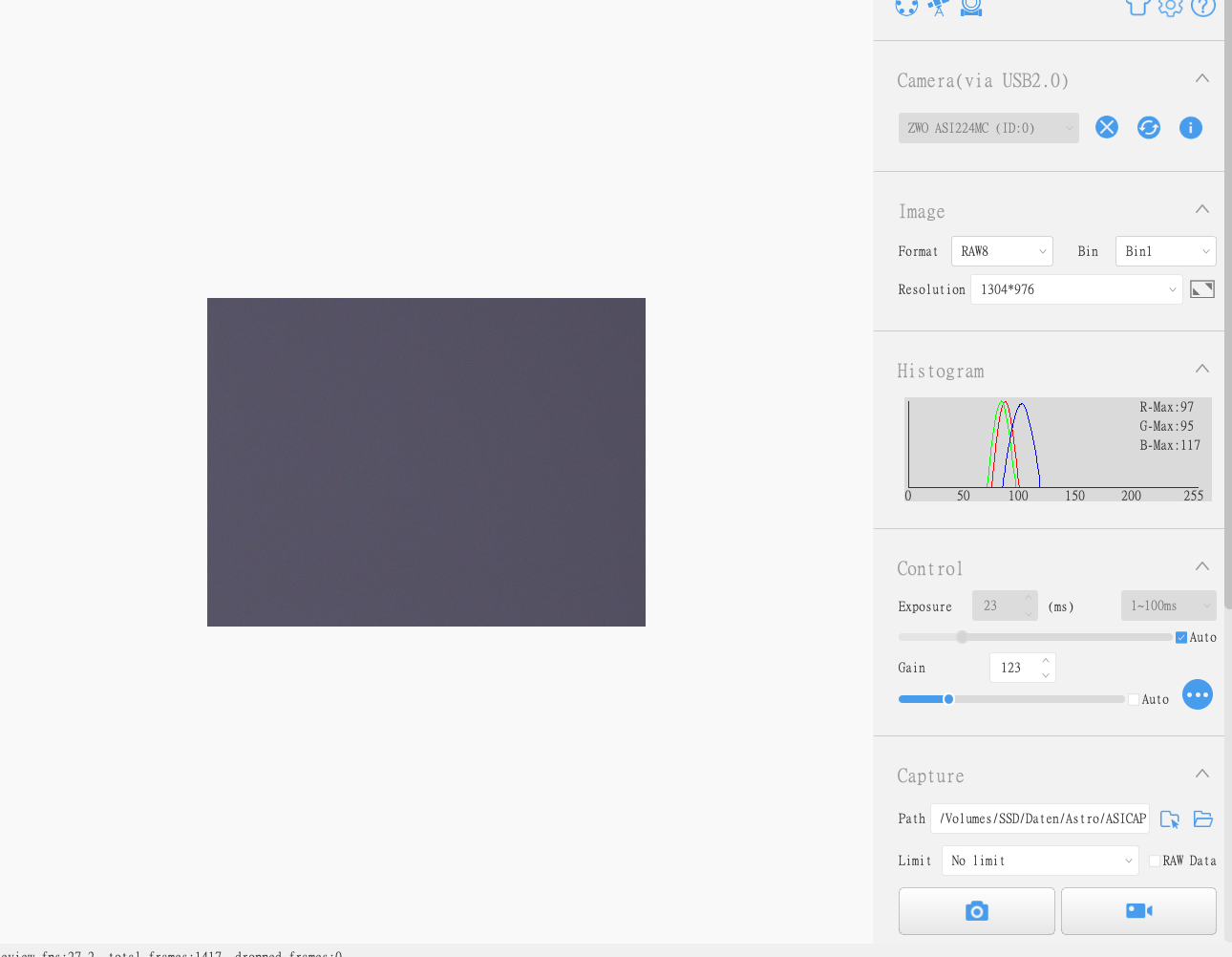
Task: Take a snapshot with camera button
Action: click(977, 911)
